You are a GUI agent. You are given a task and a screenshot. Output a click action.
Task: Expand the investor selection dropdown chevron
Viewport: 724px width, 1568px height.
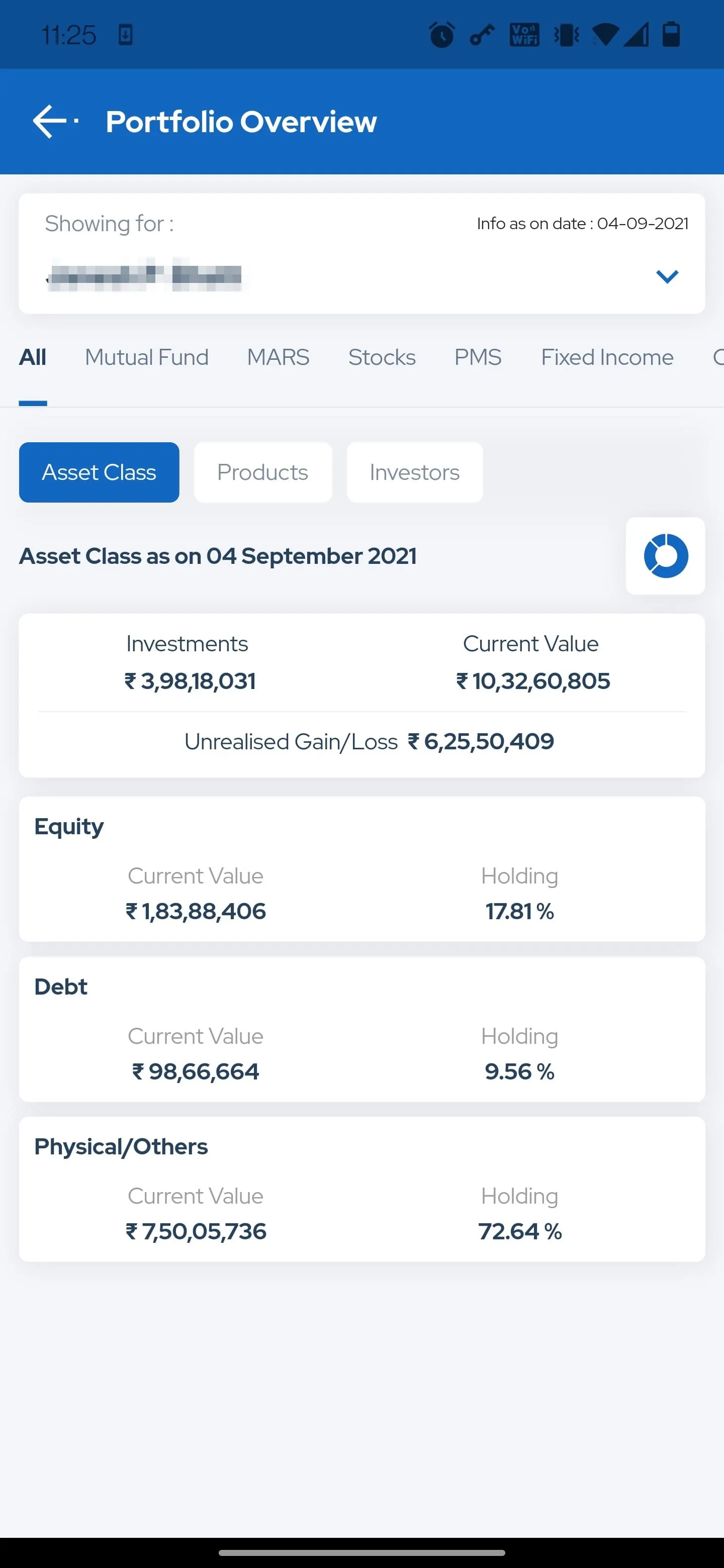(667, 276)
